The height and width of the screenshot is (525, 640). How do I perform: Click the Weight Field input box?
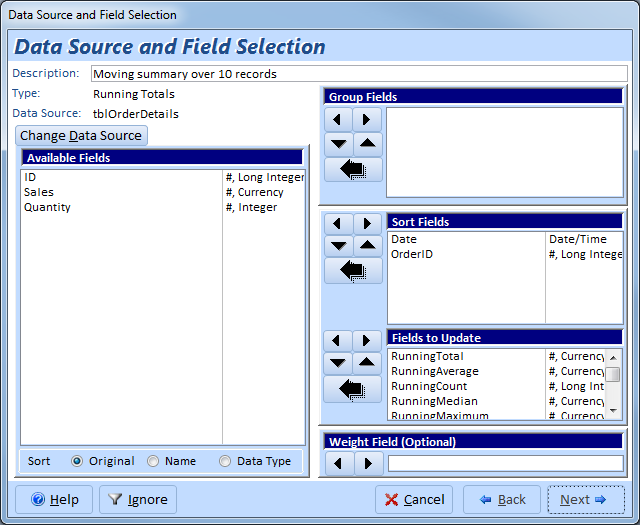coord(505,463)
